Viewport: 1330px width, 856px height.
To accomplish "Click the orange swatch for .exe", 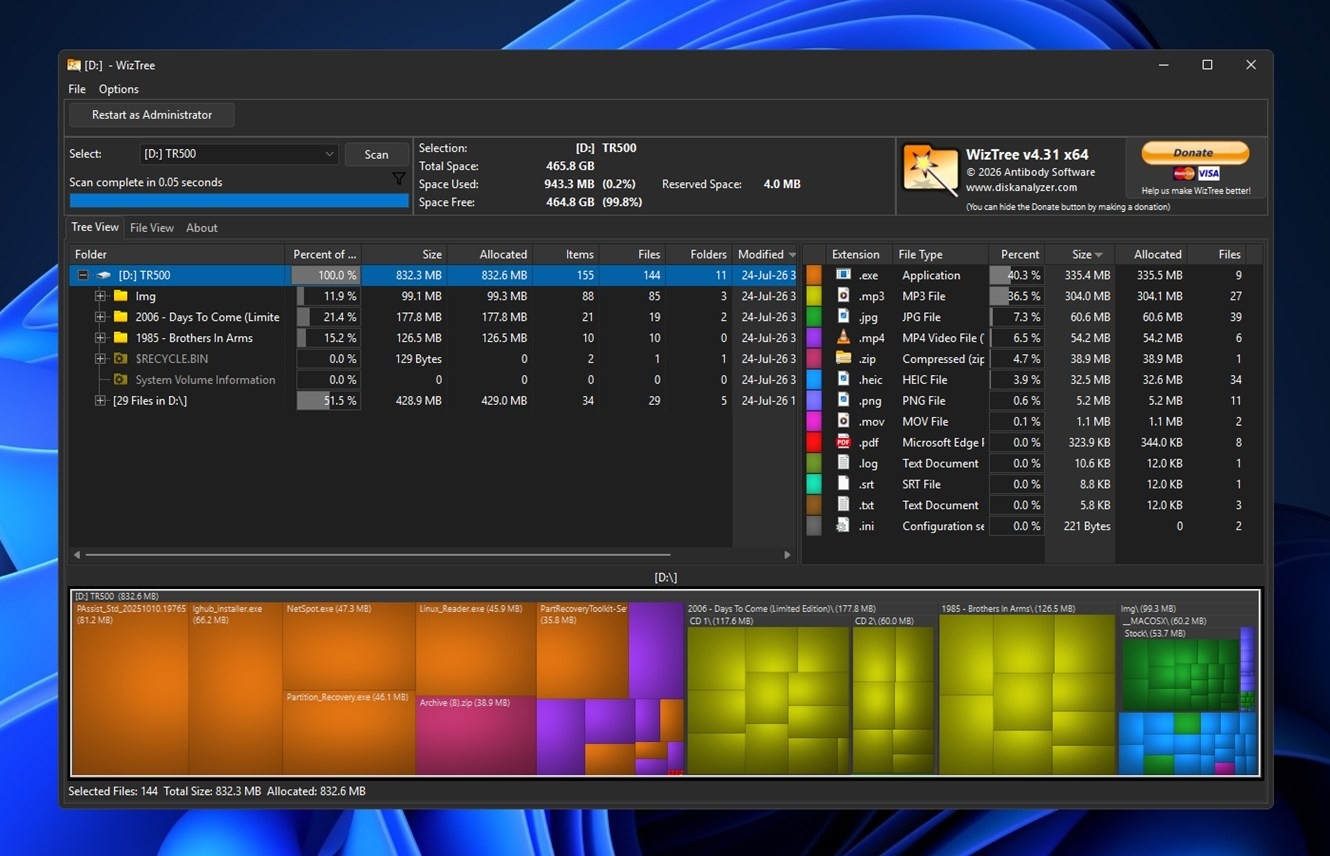I will 814,275.
